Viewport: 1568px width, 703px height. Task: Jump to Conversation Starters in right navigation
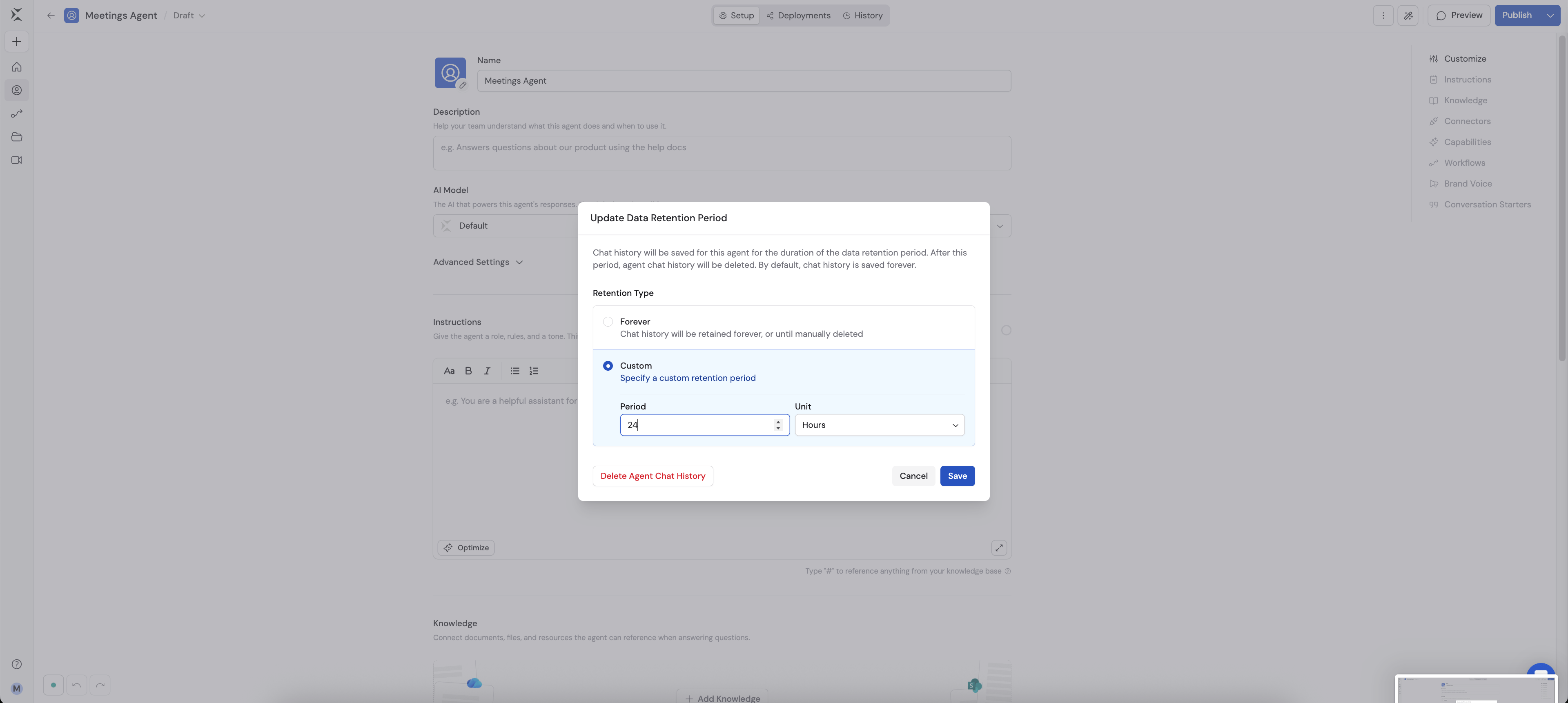(x=1480, y=205)
